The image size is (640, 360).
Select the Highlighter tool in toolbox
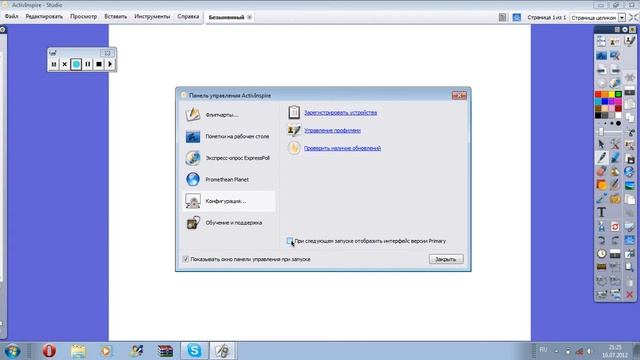615,158
